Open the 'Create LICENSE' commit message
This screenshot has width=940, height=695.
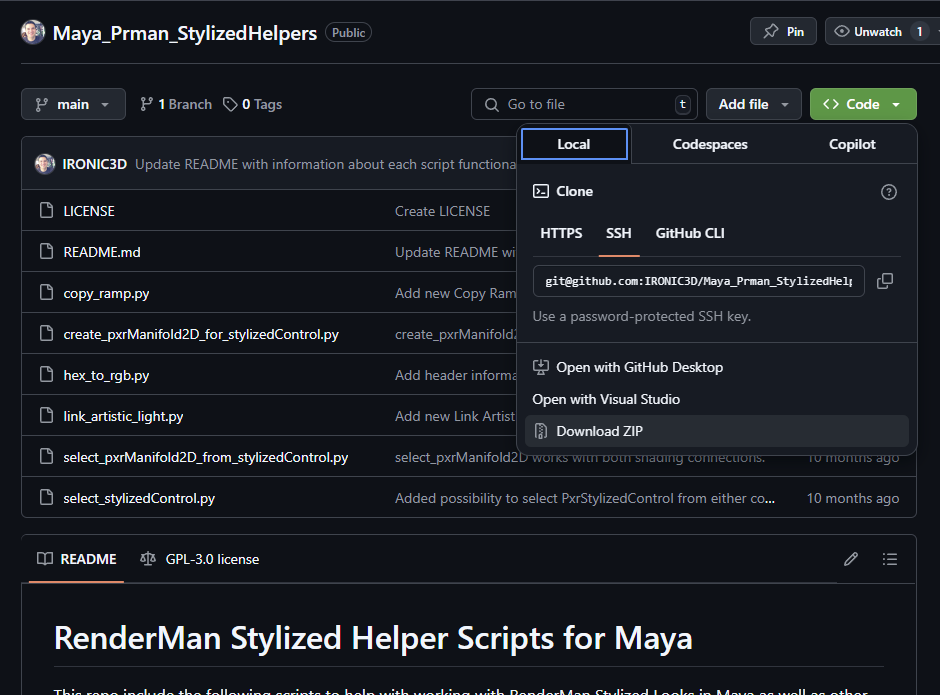[442, 211]
